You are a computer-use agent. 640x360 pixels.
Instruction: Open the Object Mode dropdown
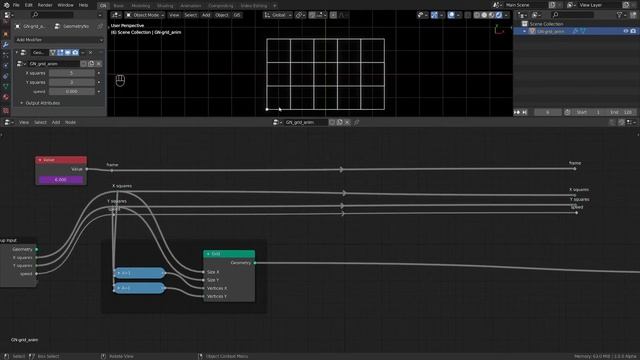pyautogui.click(x=145, y=15)
